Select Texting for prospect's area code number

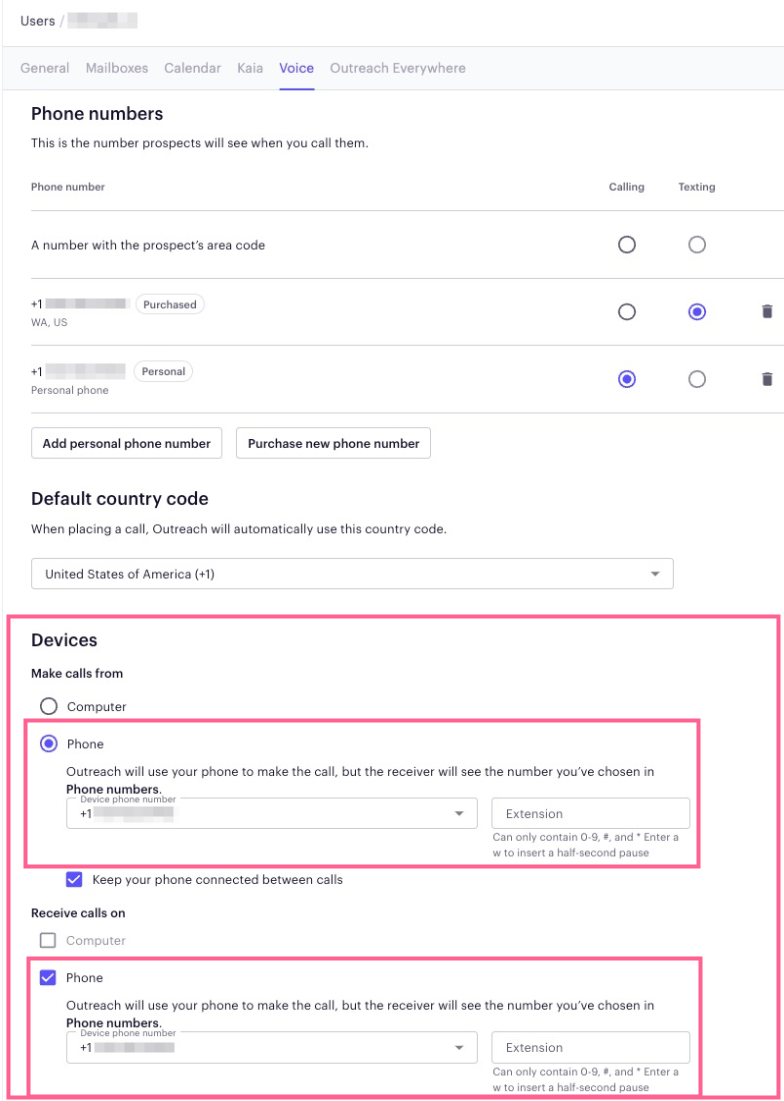pyautogui.click(x=696, y=244)
